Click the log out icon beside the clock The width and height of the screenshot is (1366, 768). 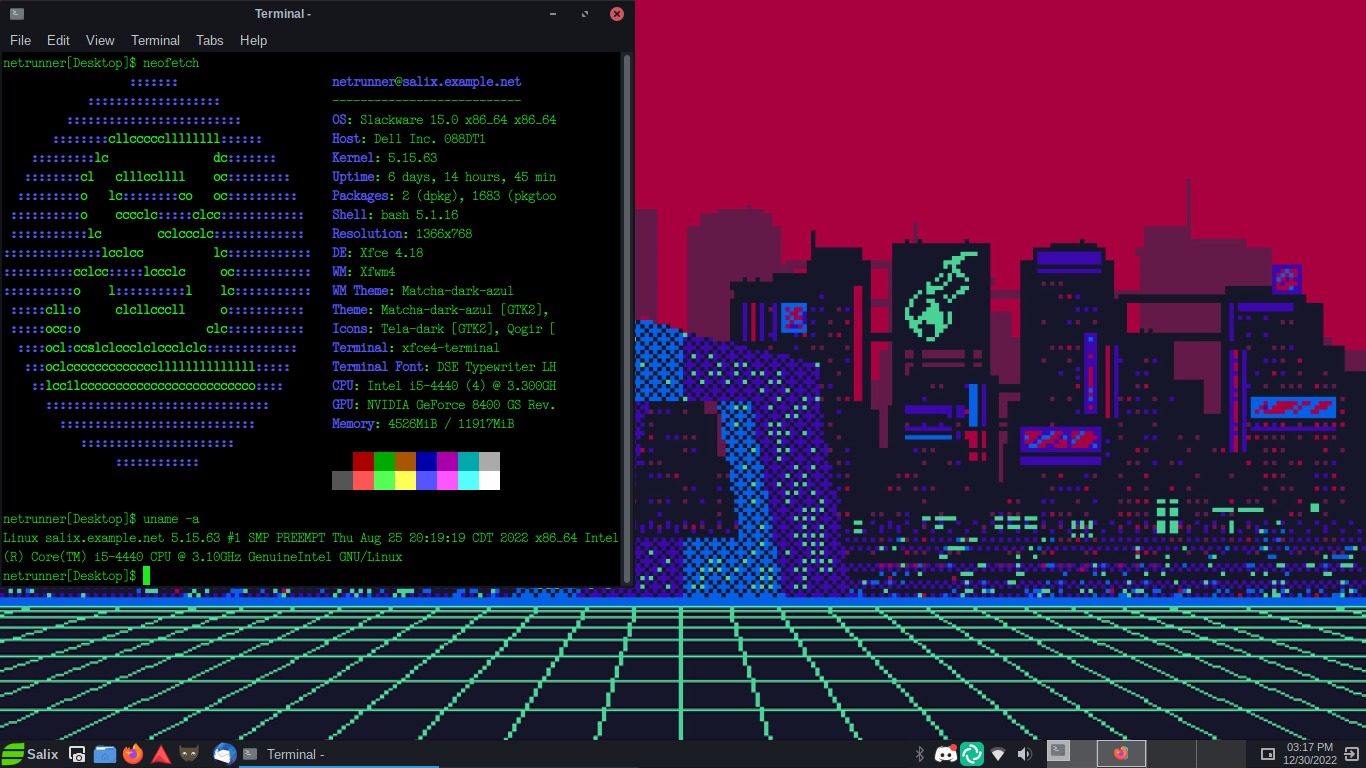[x=1353, y=754]
